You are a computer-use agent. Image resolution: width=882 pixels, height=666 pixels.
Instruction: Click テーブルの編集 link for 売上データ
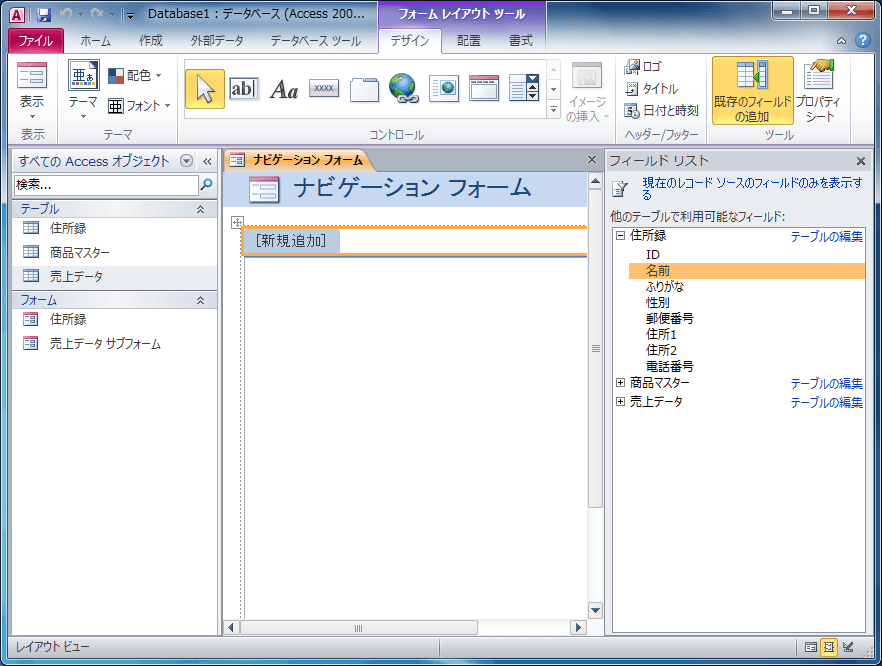[826, 403]
